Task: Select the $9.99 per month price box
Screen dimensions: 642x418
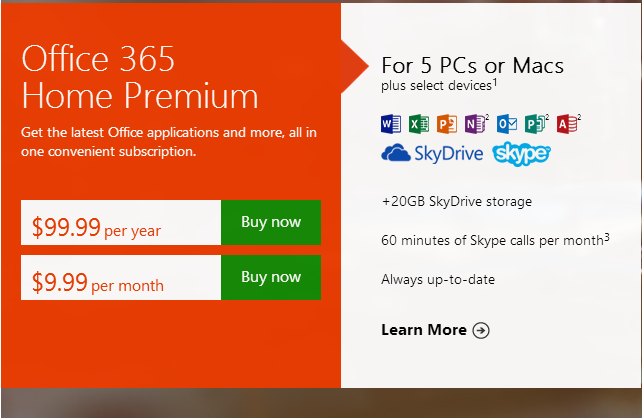Action: 121,277
